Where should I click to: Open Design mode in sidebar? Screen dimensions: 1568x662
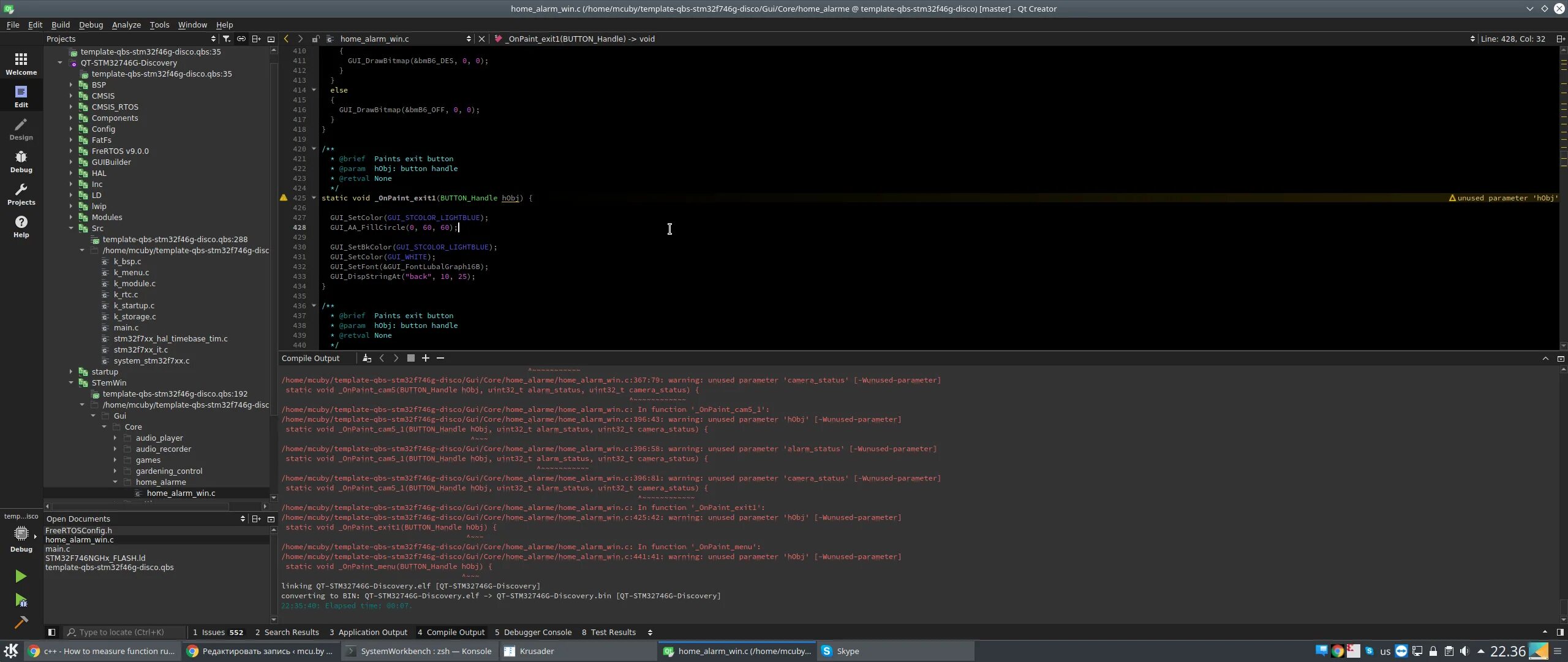click(21, 129)
